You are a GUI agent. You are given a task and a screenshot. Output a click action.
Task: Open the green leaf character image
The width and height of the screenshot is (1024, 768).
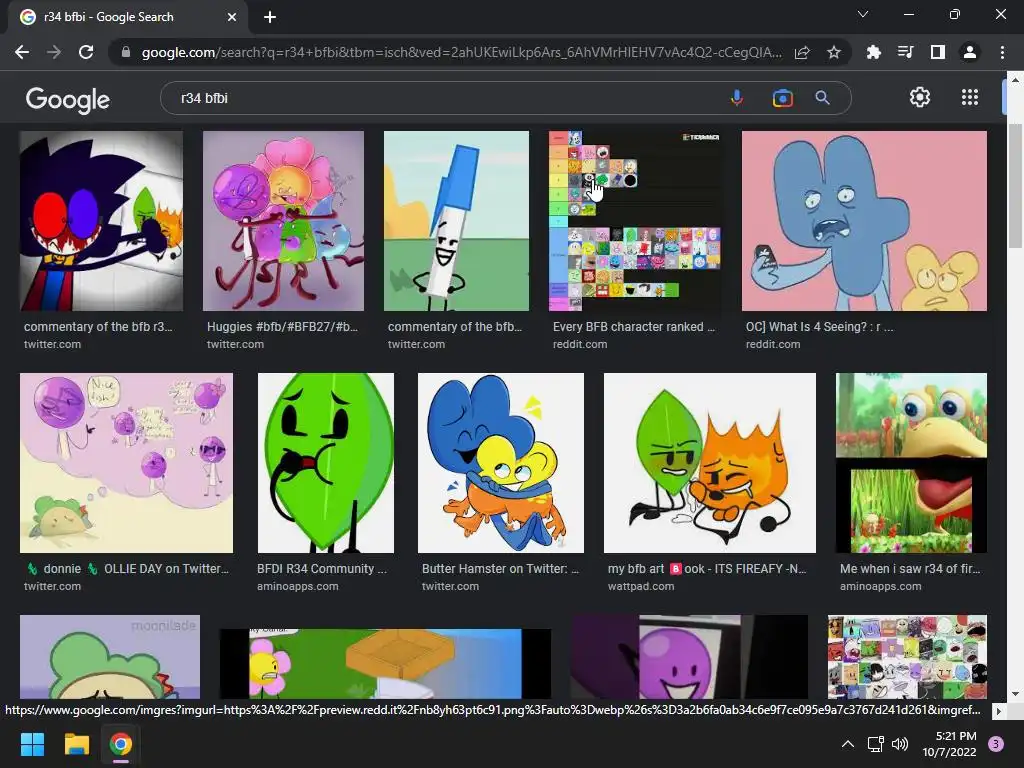point(326,463)
